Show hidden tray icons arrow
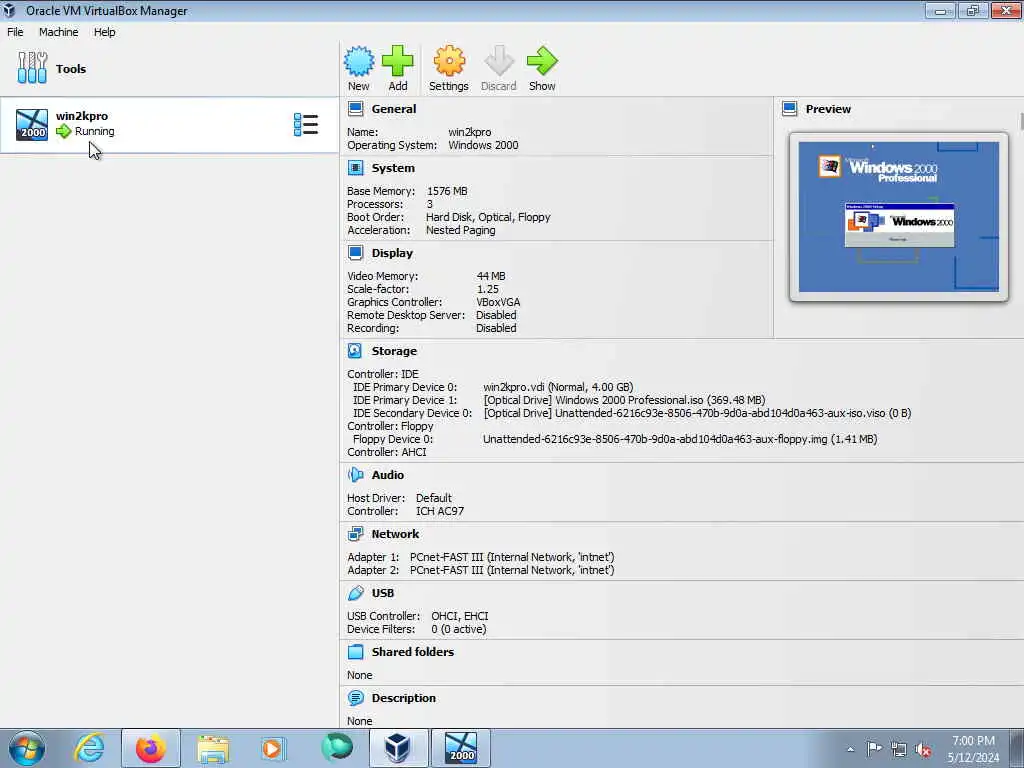The image size is (1024, 768). pyautogui.click(x=850, y=749)
